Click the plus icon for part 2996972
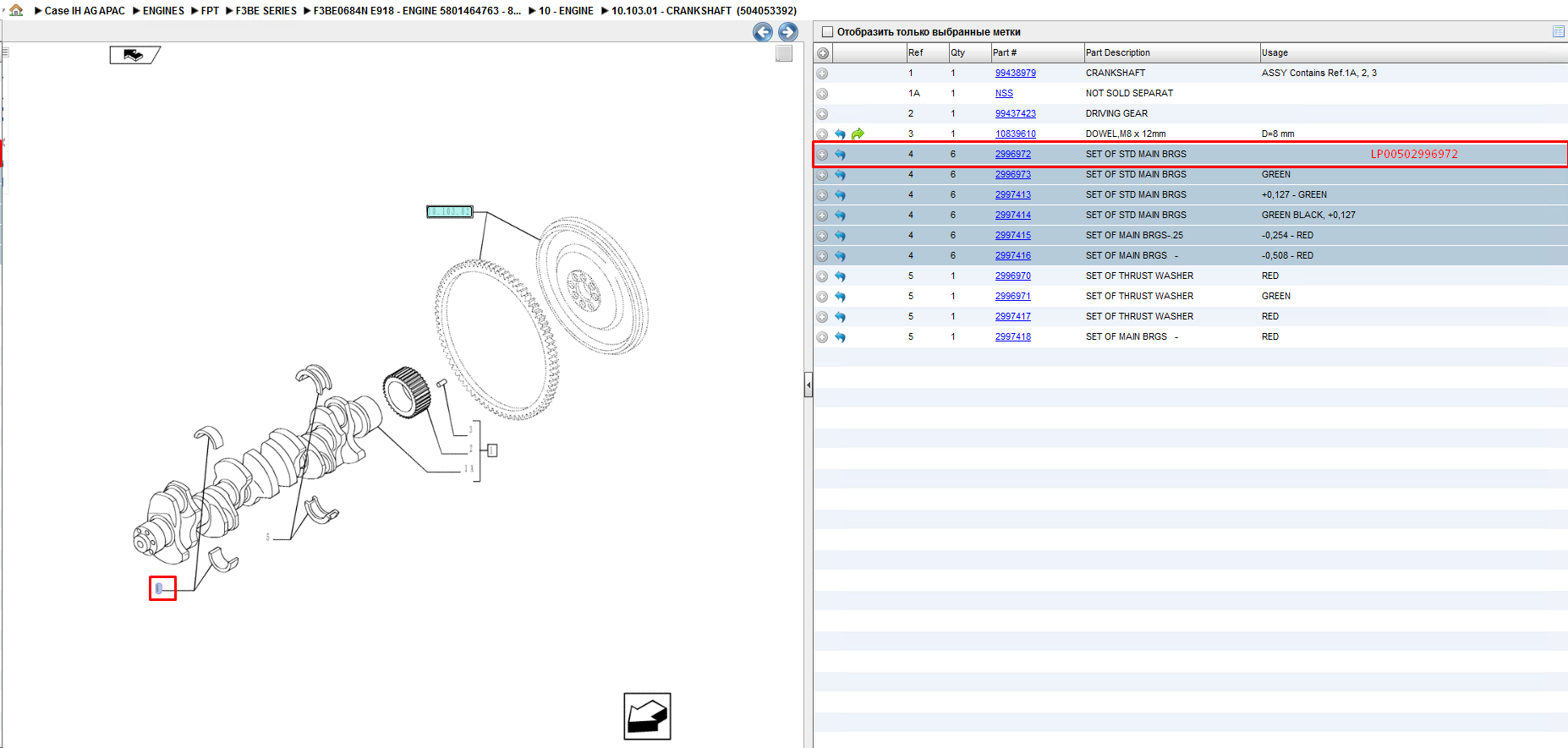Image resolution: width=1568 pixels, height=748 pixels. point(822,155)
